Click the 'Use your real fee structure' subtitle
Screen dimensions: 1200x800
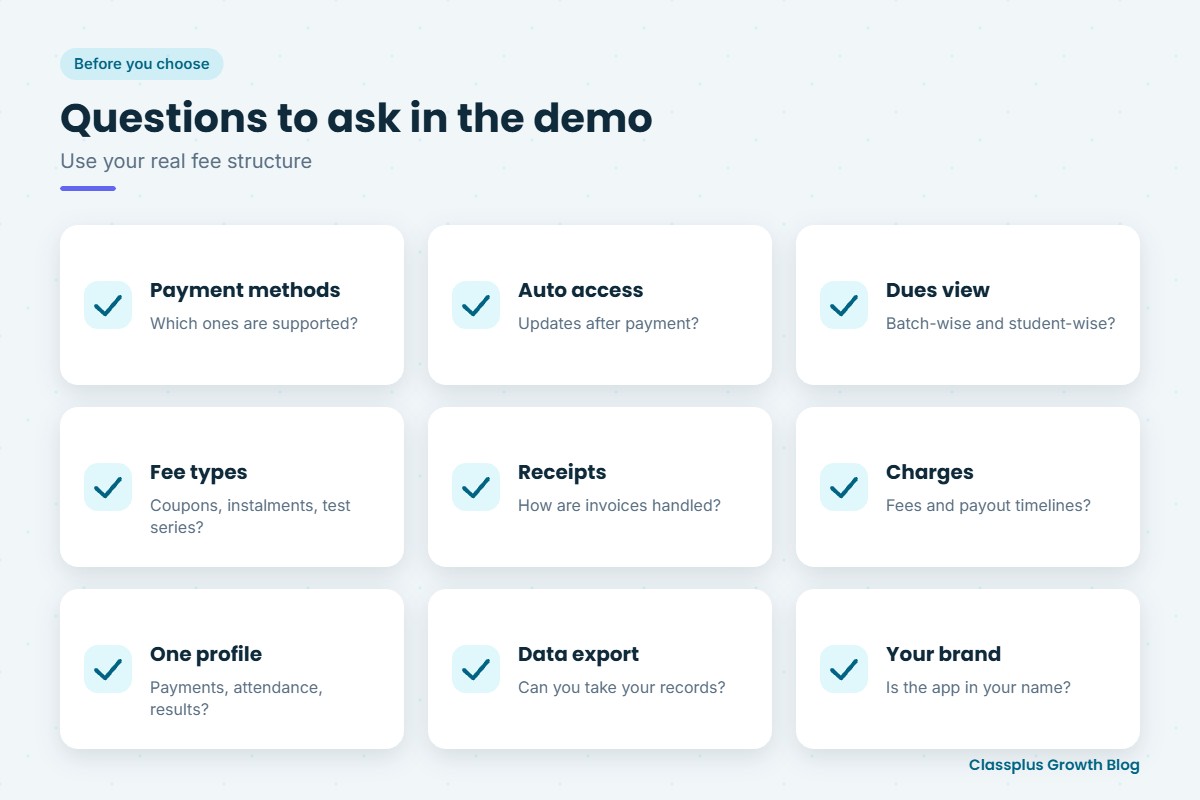[186, 161]
